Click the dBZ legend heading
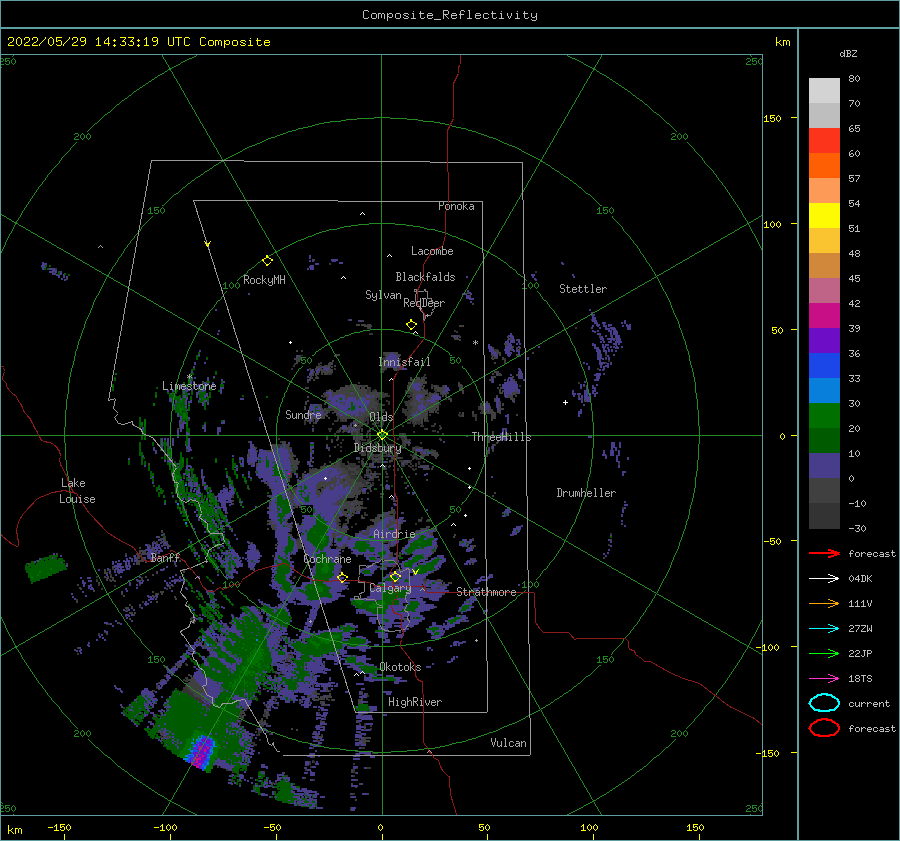The height and width of the screenshot is (841, 900). [x=848, y=54]
